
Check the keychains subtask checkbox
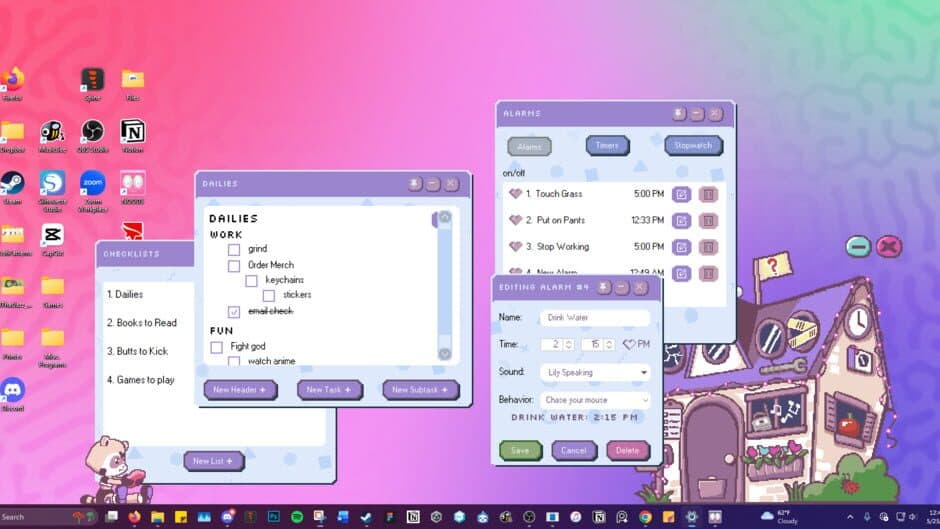tap(251, 280)
